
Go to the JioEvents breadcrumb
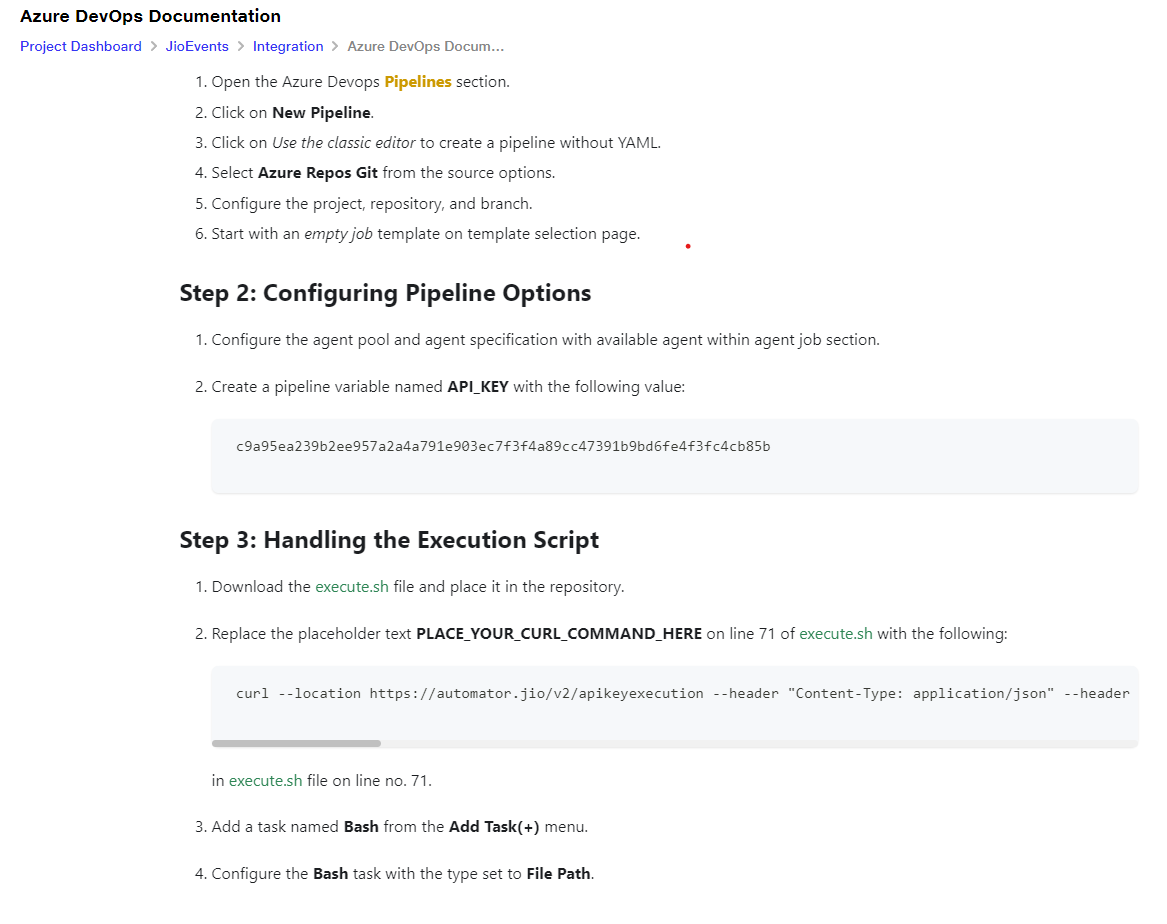196,46
